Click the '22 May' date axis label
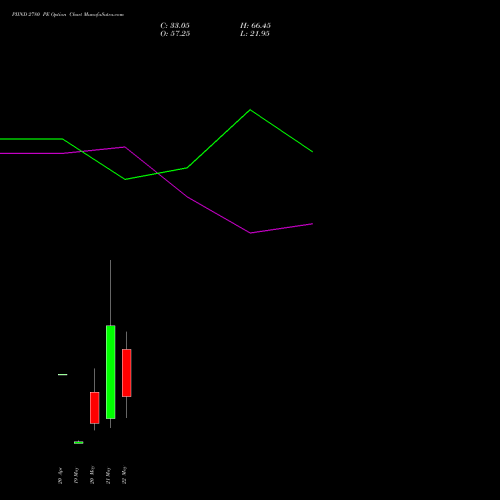This screenshot has width=500, height=500. pyautogui.click(x=124, y=475)
